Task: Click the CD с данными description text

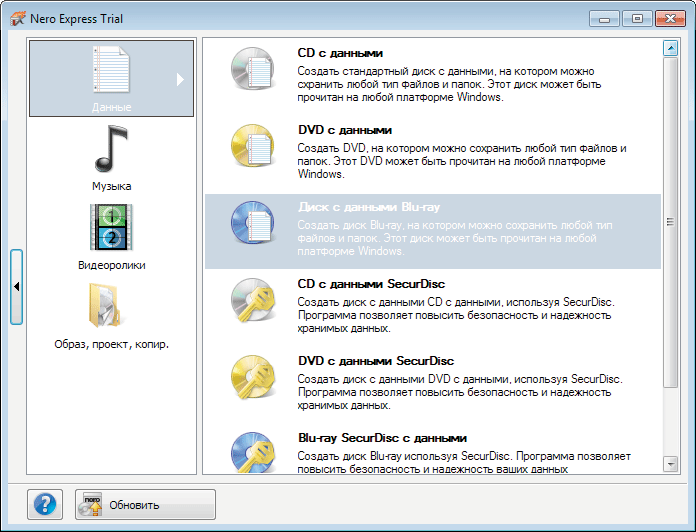Action: 449,84
